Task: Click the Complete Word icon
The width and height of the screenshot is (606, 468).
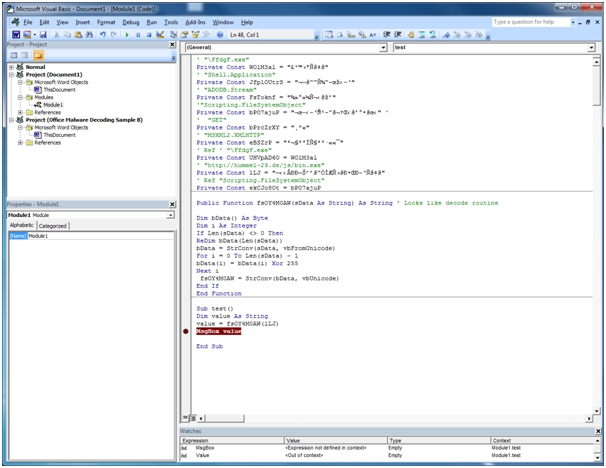Action: click(x=373, y=35)
